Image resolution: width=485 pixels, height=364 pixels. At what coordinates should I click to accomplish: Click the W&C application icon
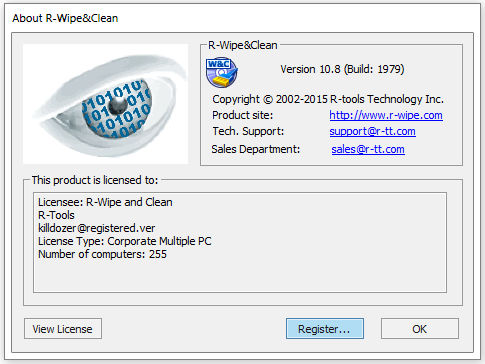point(221,72)
